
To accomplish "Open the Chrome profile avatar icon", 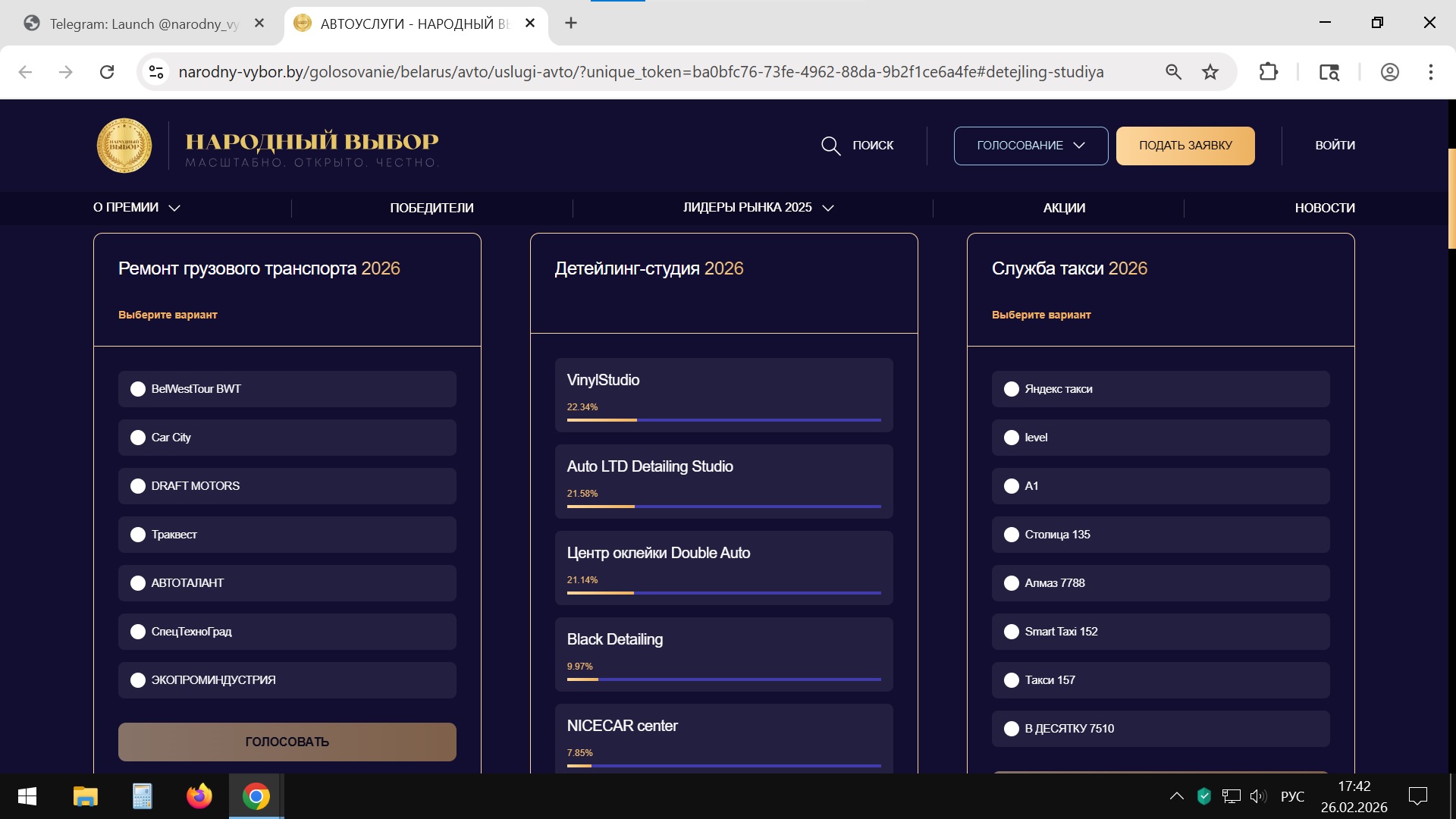I will pyautogui.click(x=1389, y=72).
